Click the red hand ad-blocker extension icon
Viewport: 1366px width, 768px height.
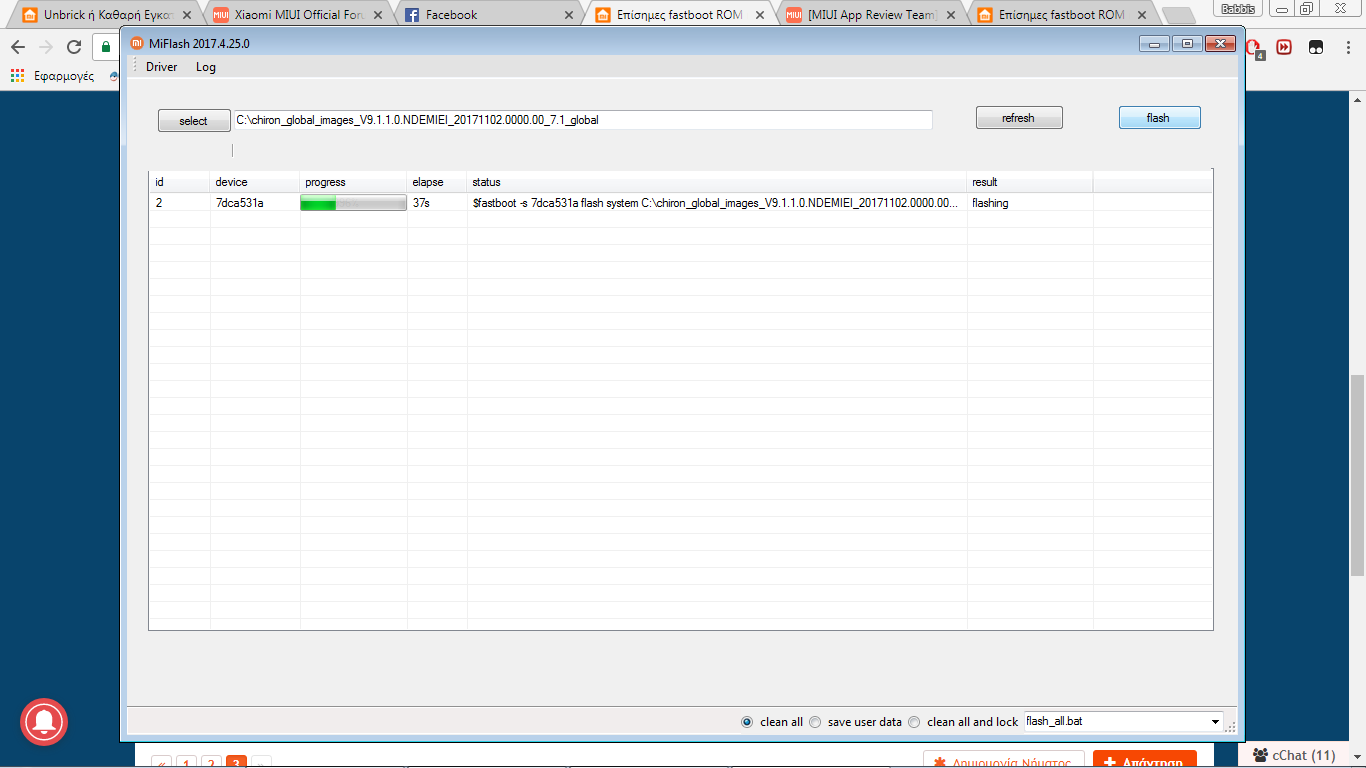point(1255,48)
